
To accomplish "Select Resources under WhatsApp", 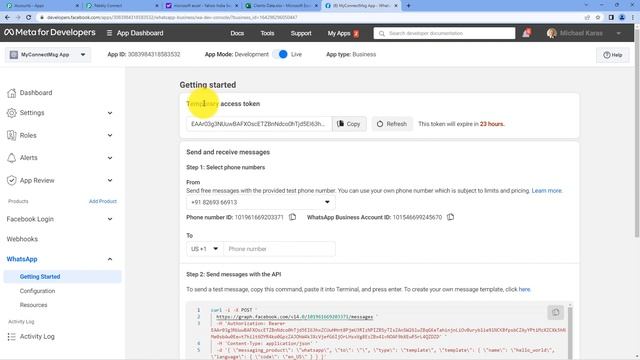I will [x=33, y=305].
